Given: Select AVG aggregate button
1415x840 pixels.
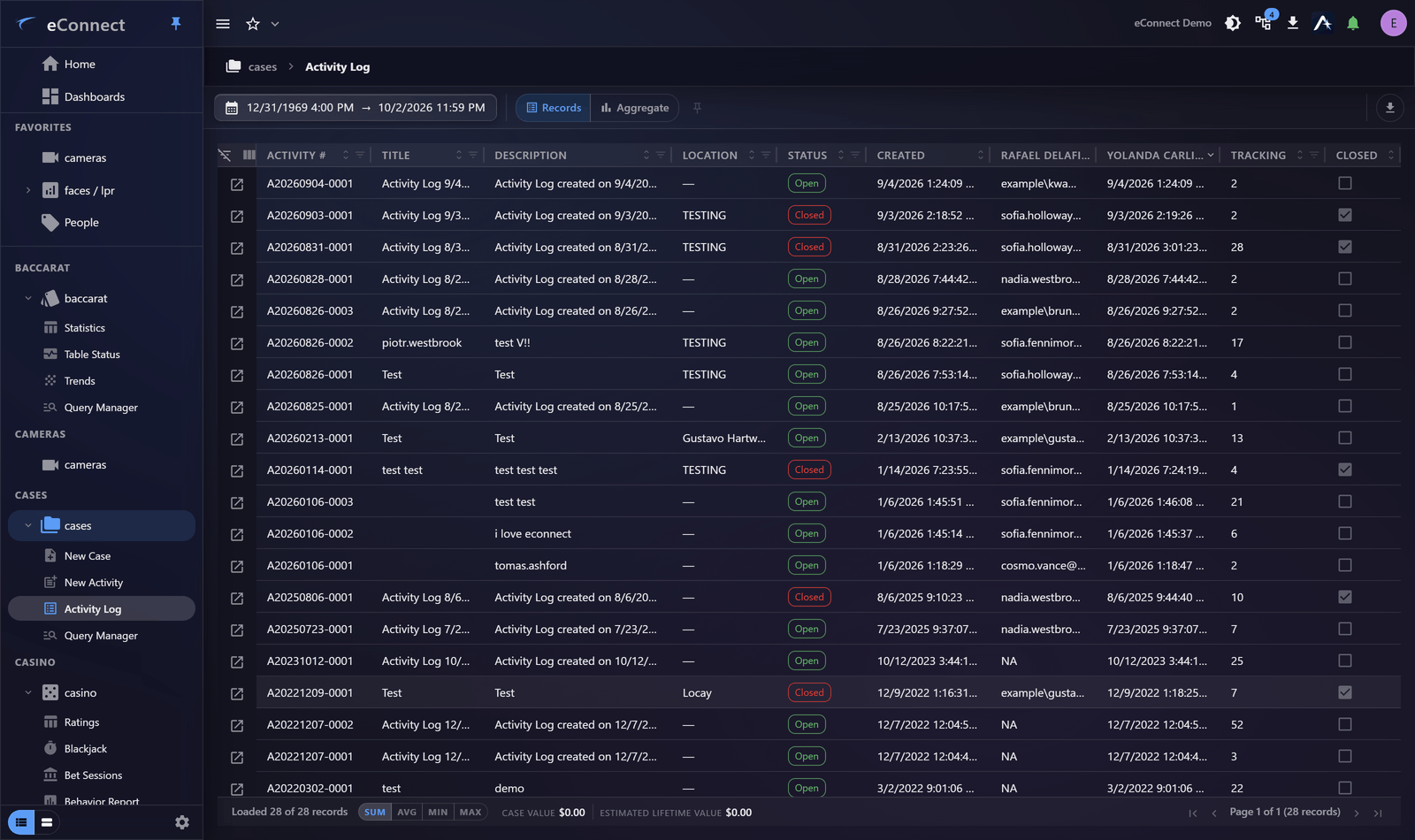Looking at the screenshot, I should 407,812.
